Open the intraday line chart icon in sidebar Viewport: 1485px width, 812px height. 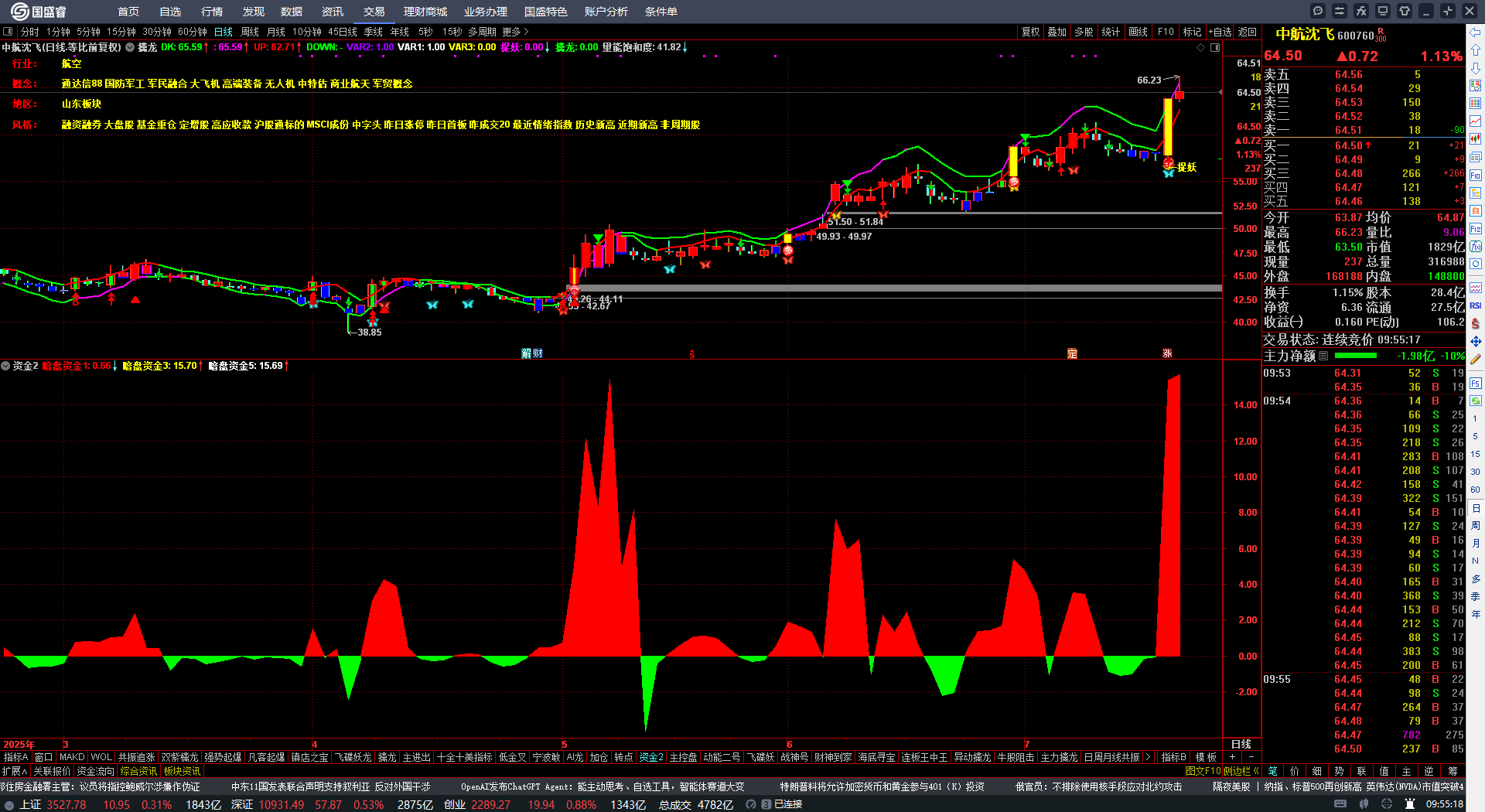point(1476,121)
